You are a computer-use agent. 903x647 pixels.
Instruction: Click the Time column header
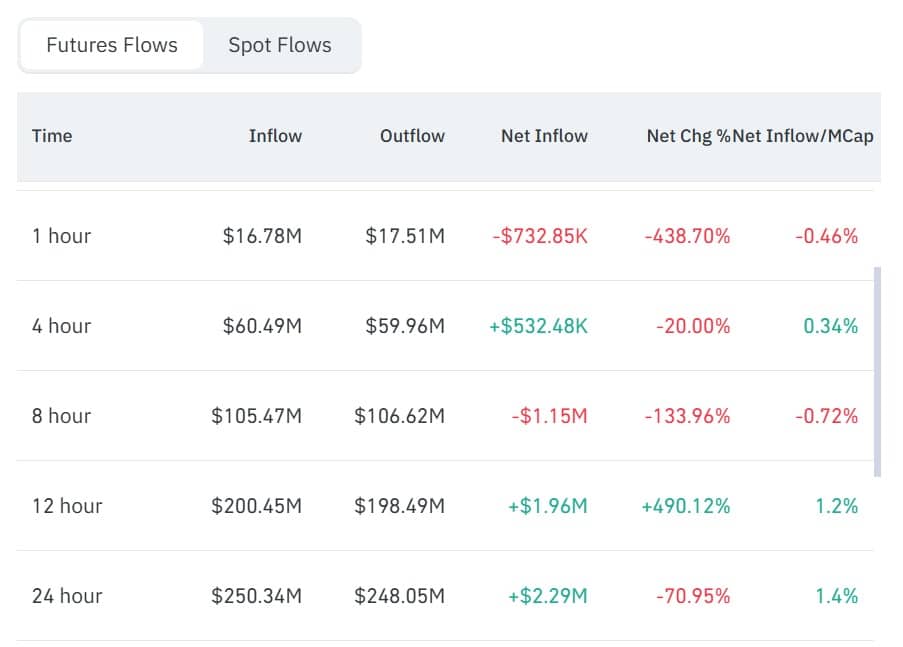tap(51, 136)
